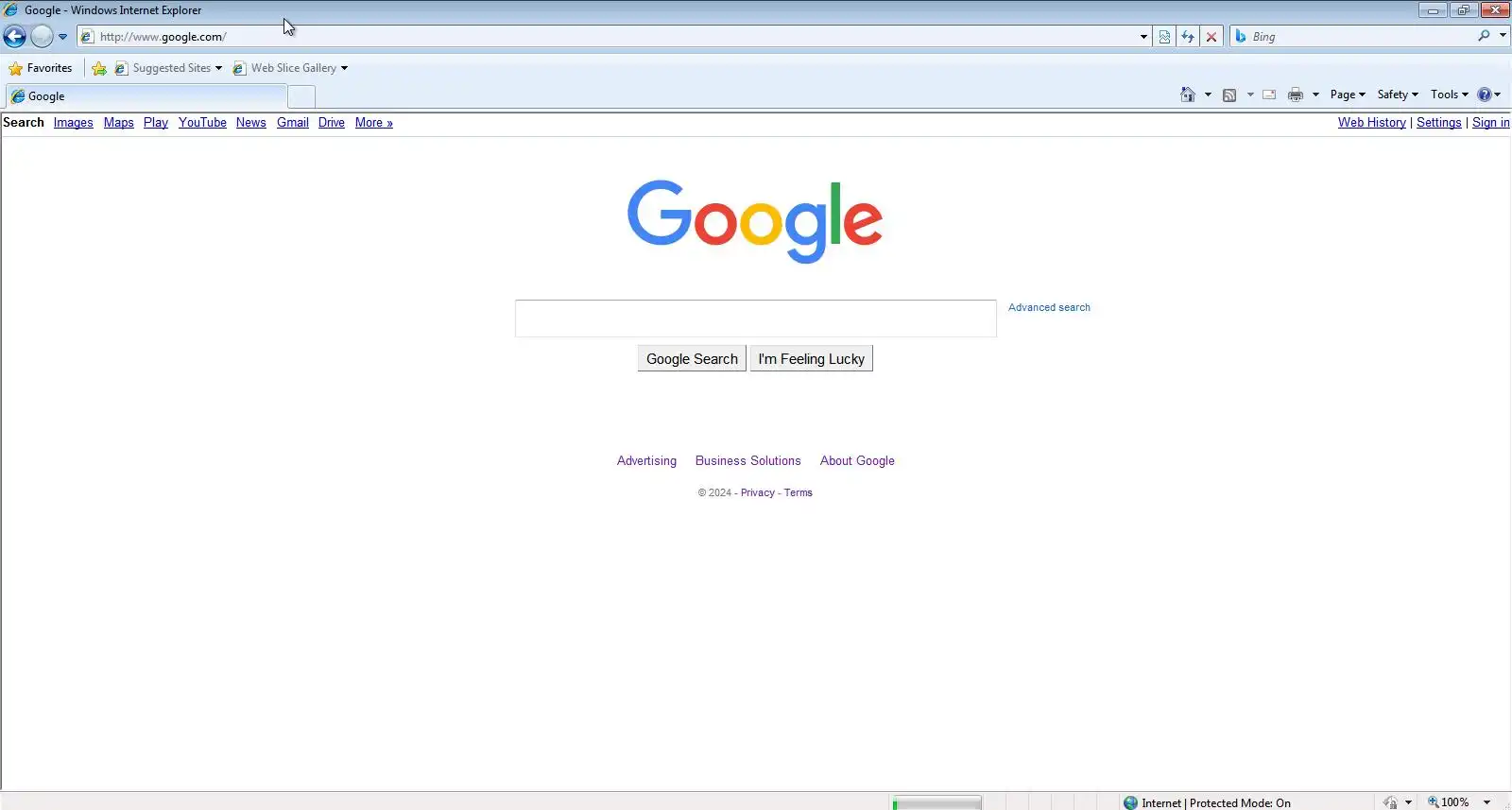Viewport: 1512px width, 810px height.
Task: Click Internet Protected Mode status text
Action: (1215, 802)
